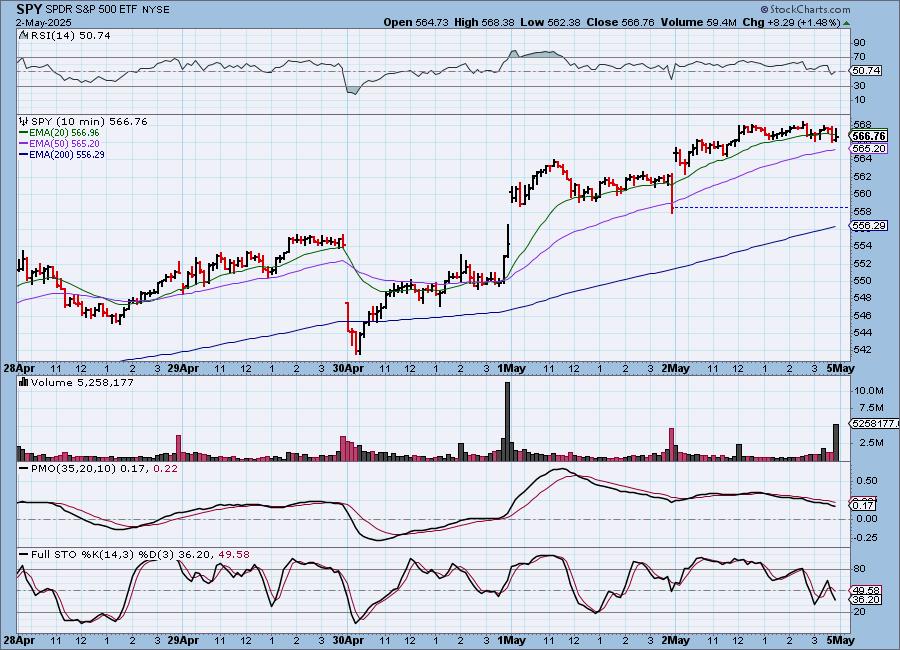Click the StockCharts.com copyright watermark text
Image resolution: width=900 pixels, height=650 pixels.
point(806,9)
